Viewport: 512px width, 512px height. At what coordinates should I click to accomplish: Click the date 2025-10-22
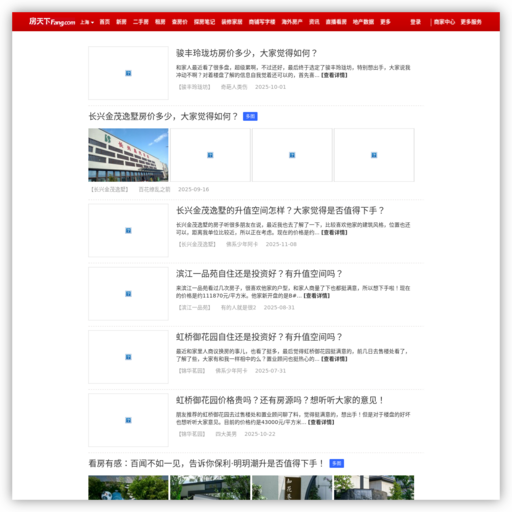[260, 434]
